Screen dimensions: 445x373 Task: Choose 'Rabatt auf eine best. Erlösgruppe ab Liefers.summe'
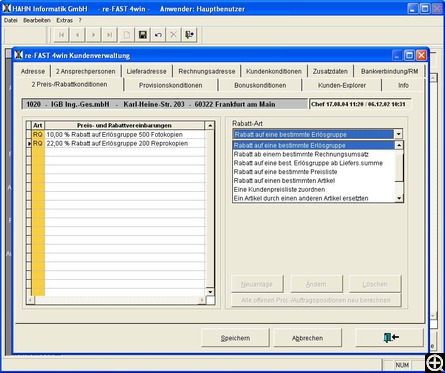313,163
